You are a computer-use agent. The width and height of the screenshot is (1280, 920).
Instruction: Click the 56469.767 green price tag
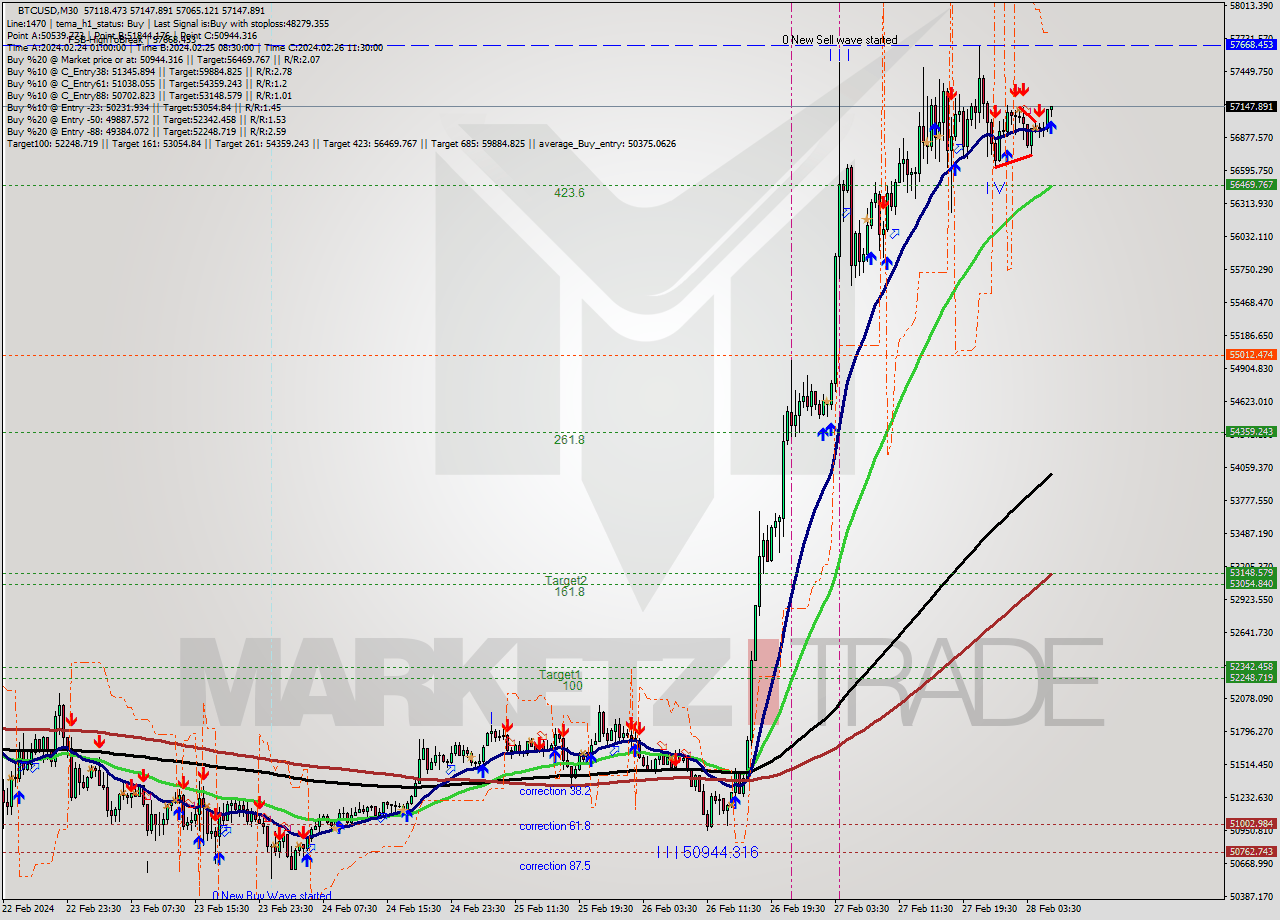click(x=1252, y=185)
